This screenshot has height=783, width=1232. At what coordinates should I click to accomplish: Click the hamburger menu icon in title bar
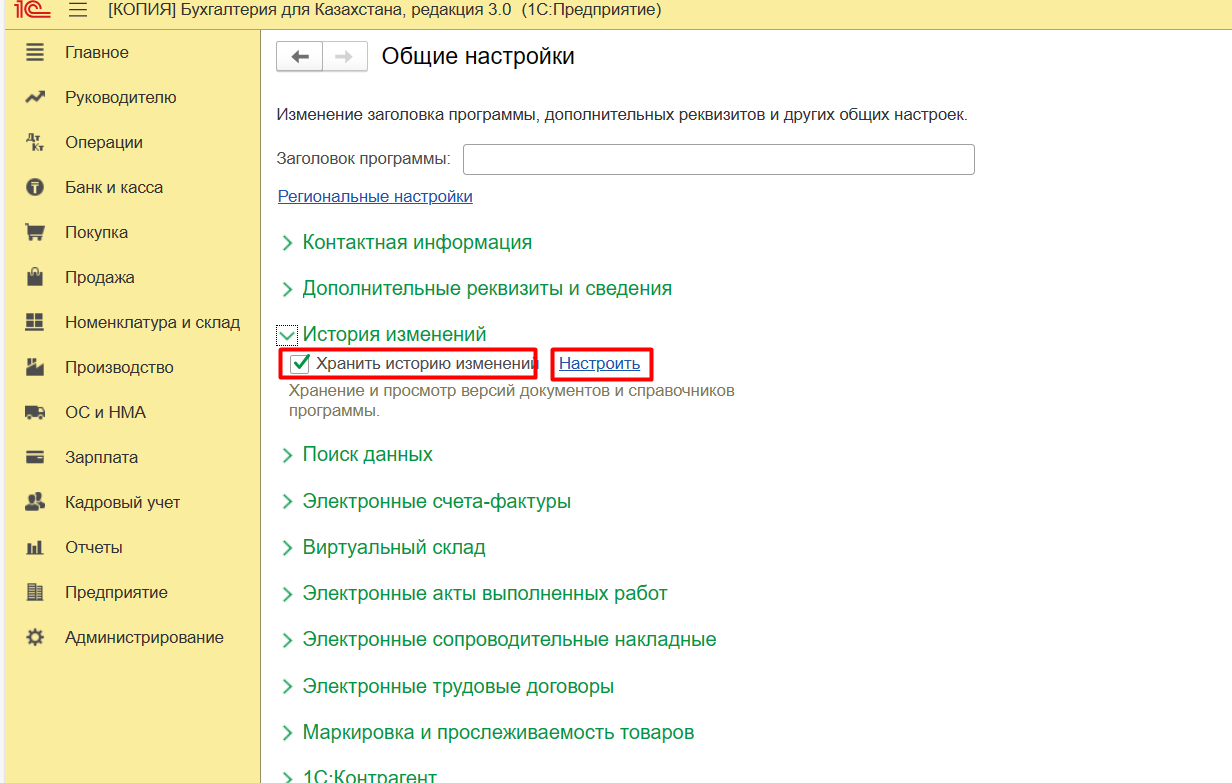tap(77, 10)
